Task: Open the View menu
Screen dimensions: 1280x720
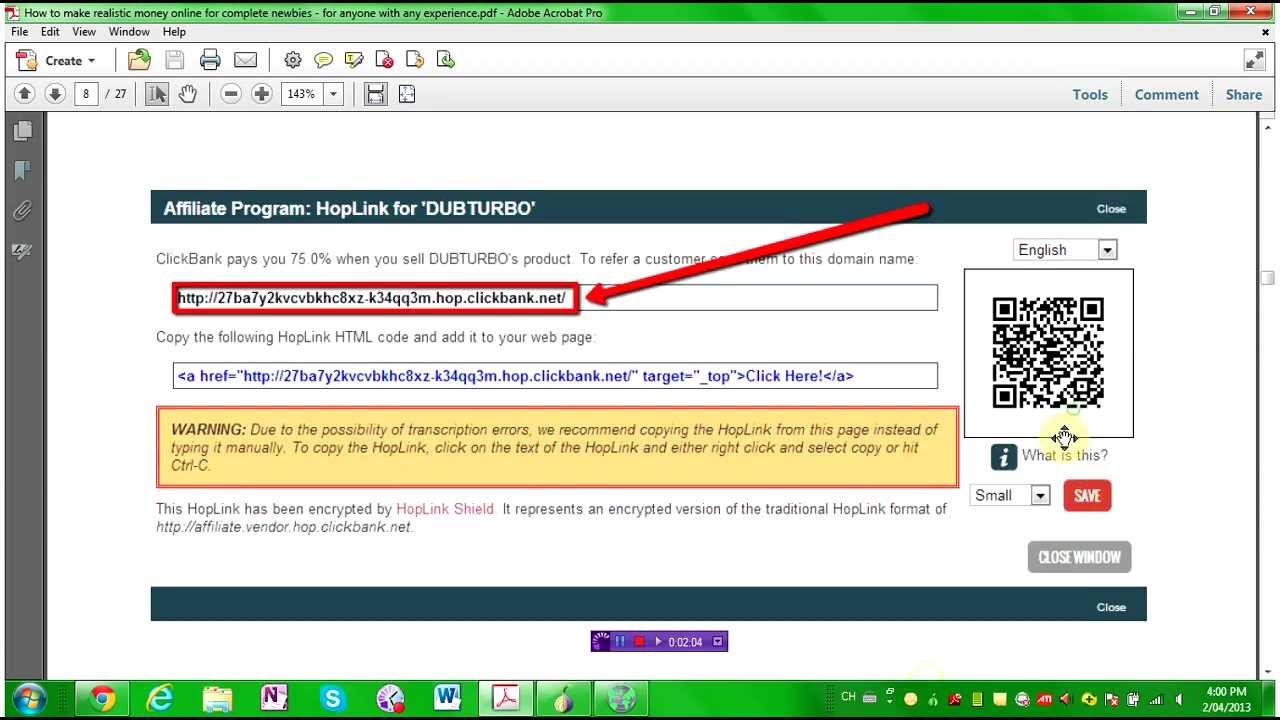Action: point(84,32)
